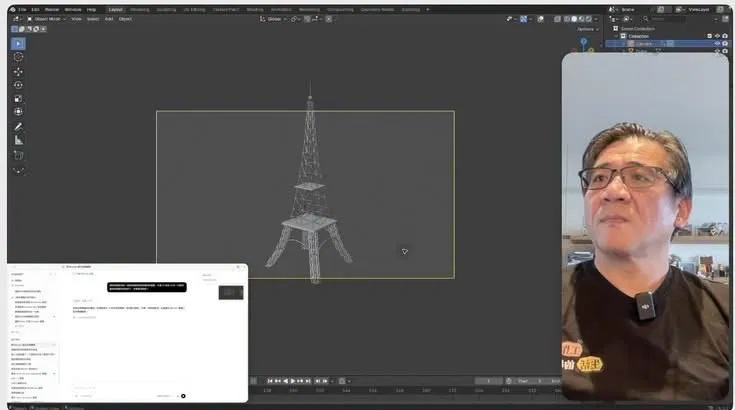This screenshot has height=410, width=735.
Task: Switch to the Layout workspace tab
Action: [115, 9]
